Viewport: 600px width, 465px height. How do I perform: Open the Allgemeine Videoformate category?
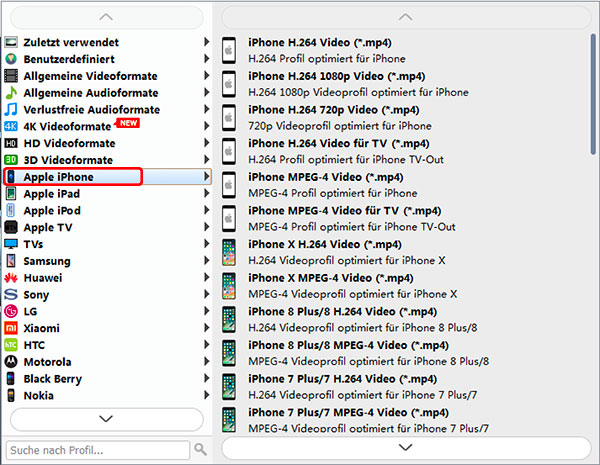[107, 76]
